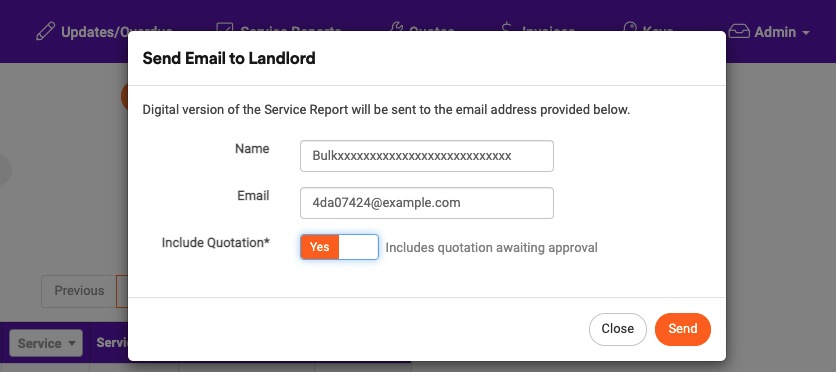Expand the Admin dropdown caret
Image resolution: width=836 pixels, height=372 pixels.
[805, 33]
